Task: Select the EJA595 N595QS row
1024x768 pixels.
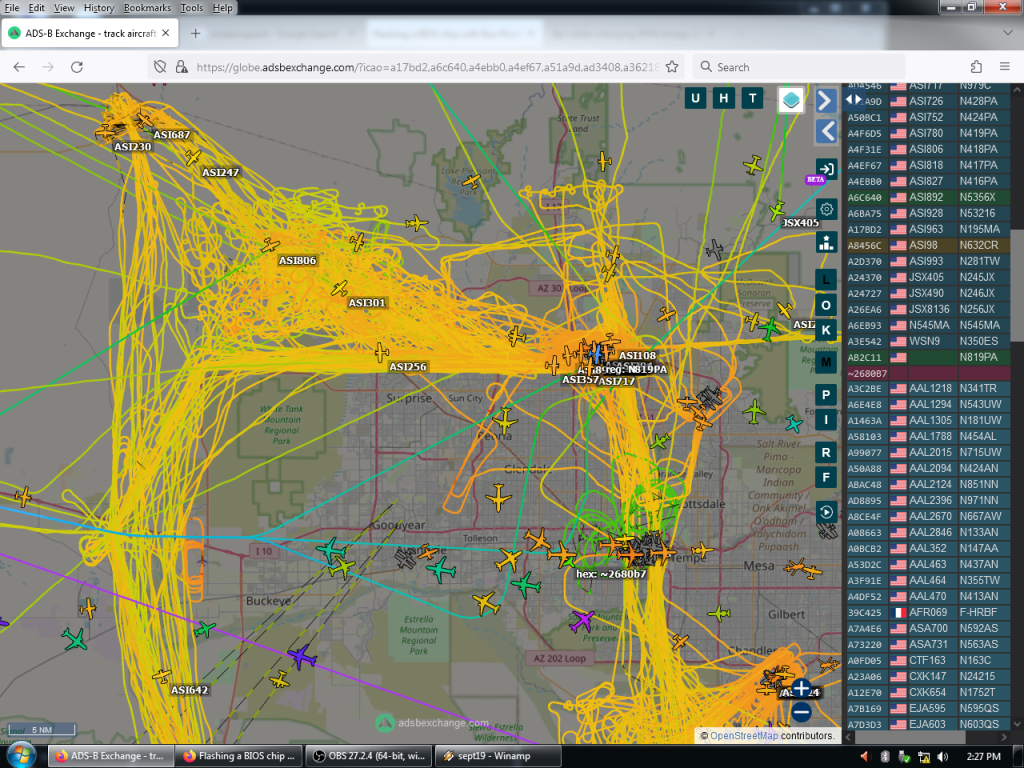Action: [x=927, y=709]
